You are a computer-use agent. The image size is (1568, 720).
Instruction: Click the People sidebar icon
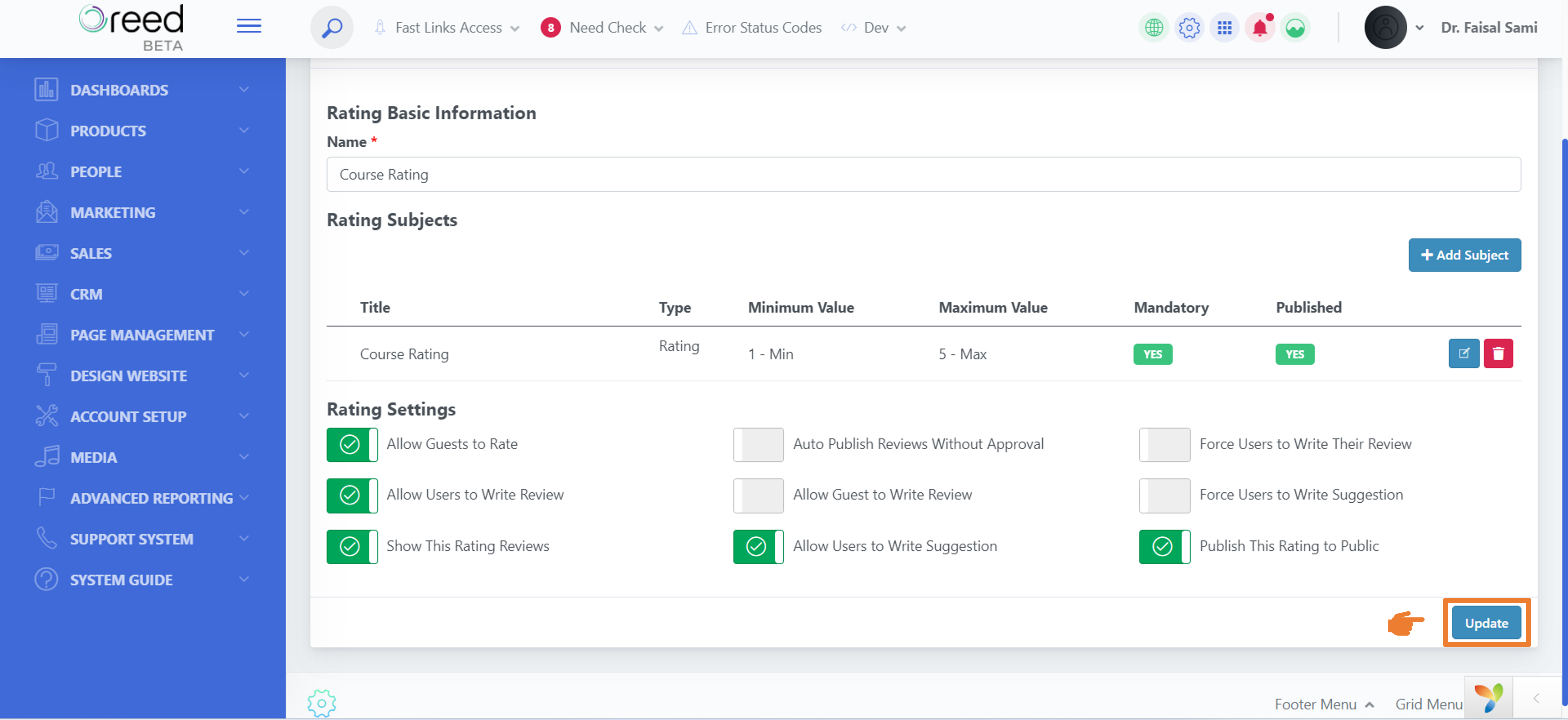46,171
